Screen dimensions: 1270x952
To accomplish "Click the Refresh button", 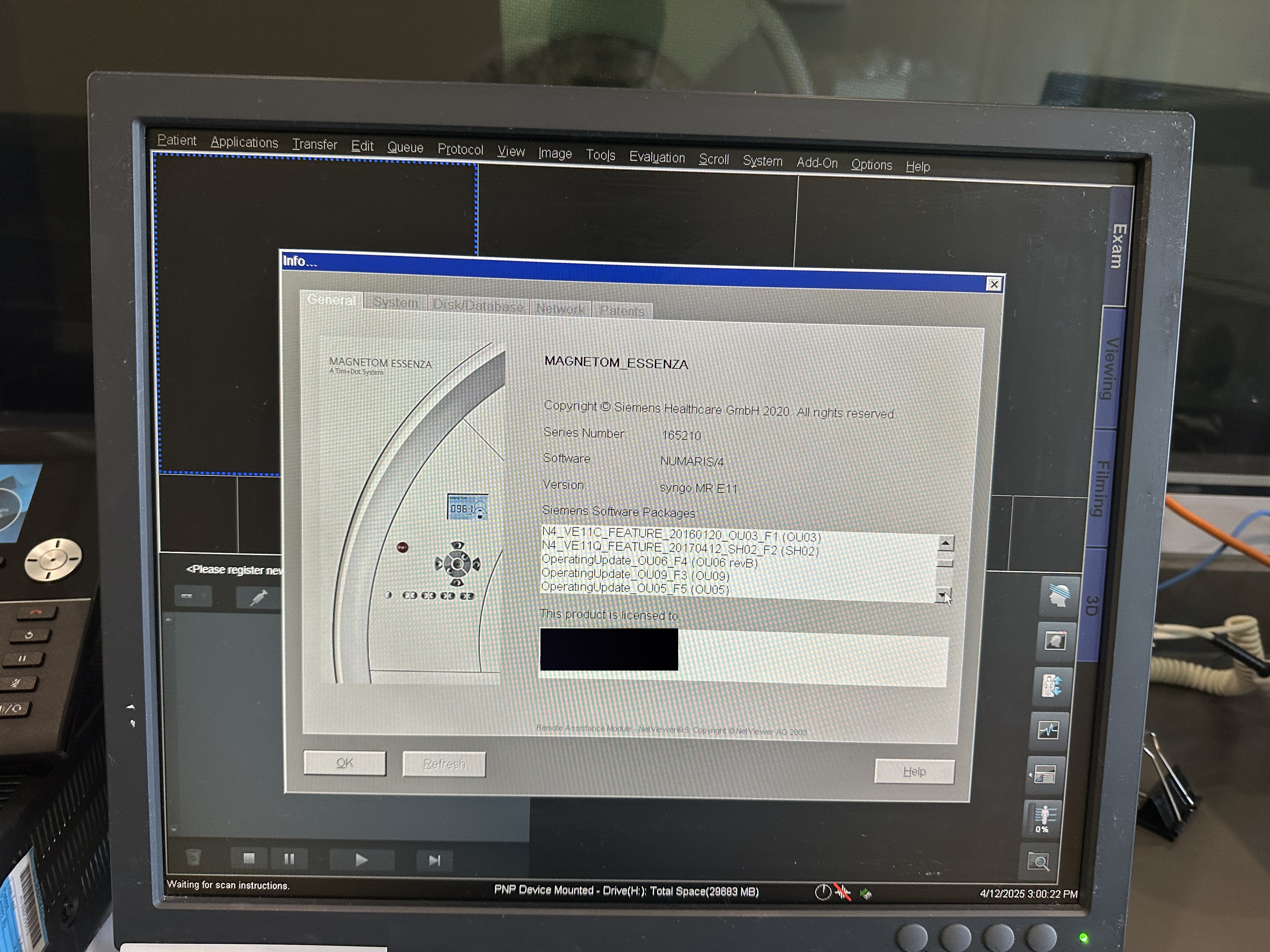I will [x=444, y=764].
